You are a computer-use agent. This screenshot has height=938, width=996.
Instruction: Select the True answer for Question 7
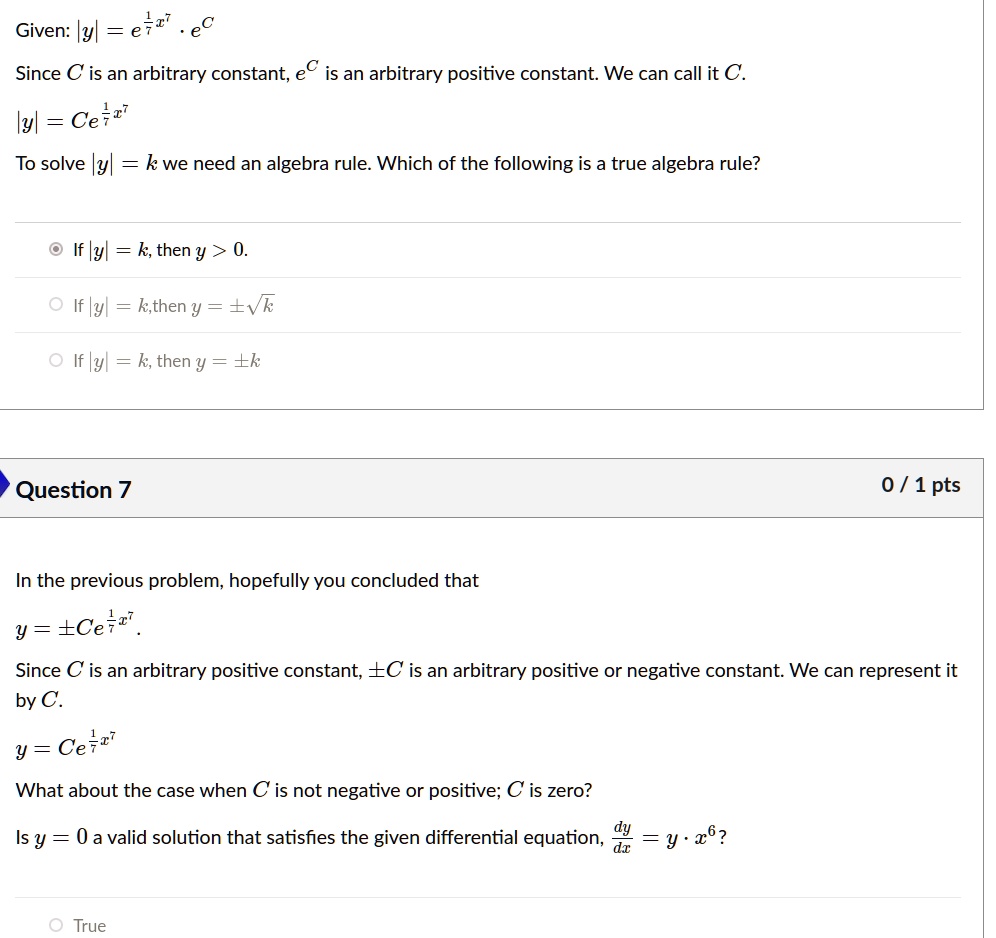pos(56,925)
